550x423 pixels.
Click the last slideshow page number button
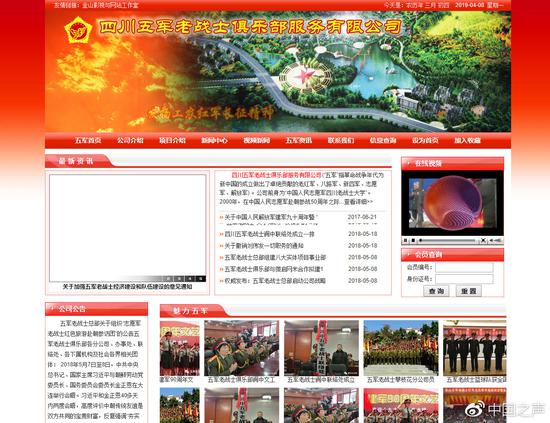click(x=201, y=278)
